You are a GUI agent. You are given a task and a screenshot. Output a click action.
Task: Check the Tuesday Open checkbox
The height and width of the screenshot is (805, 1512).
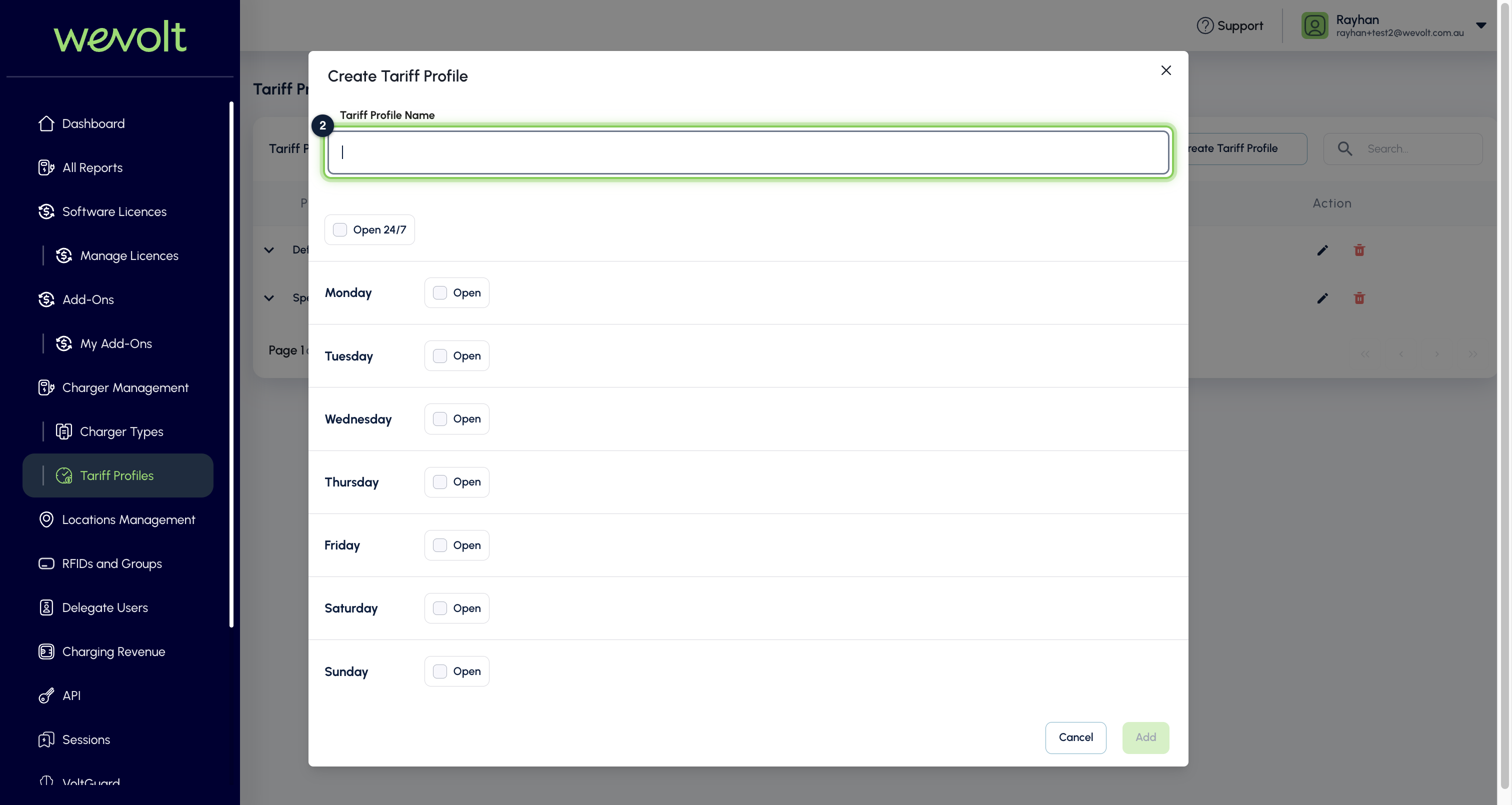pyautogui.click(x=439, y=356)
